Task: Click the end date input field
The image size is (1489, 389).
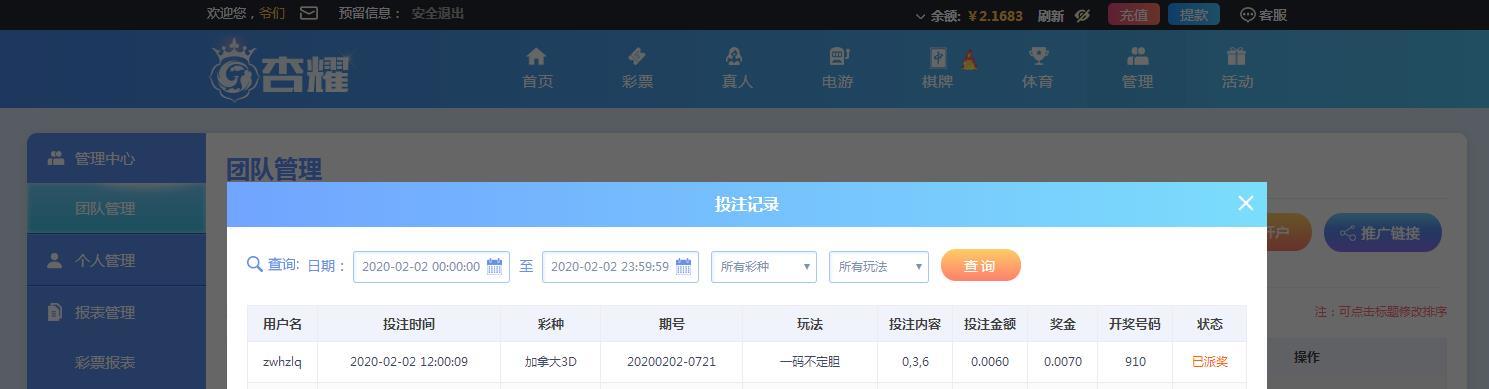Action: pos(620,267)
